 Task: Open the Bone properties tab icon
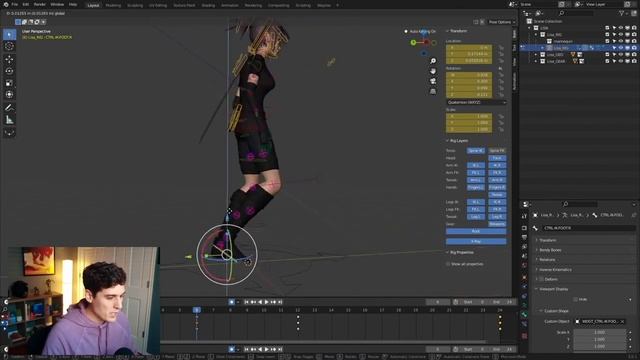coord(524,314)
